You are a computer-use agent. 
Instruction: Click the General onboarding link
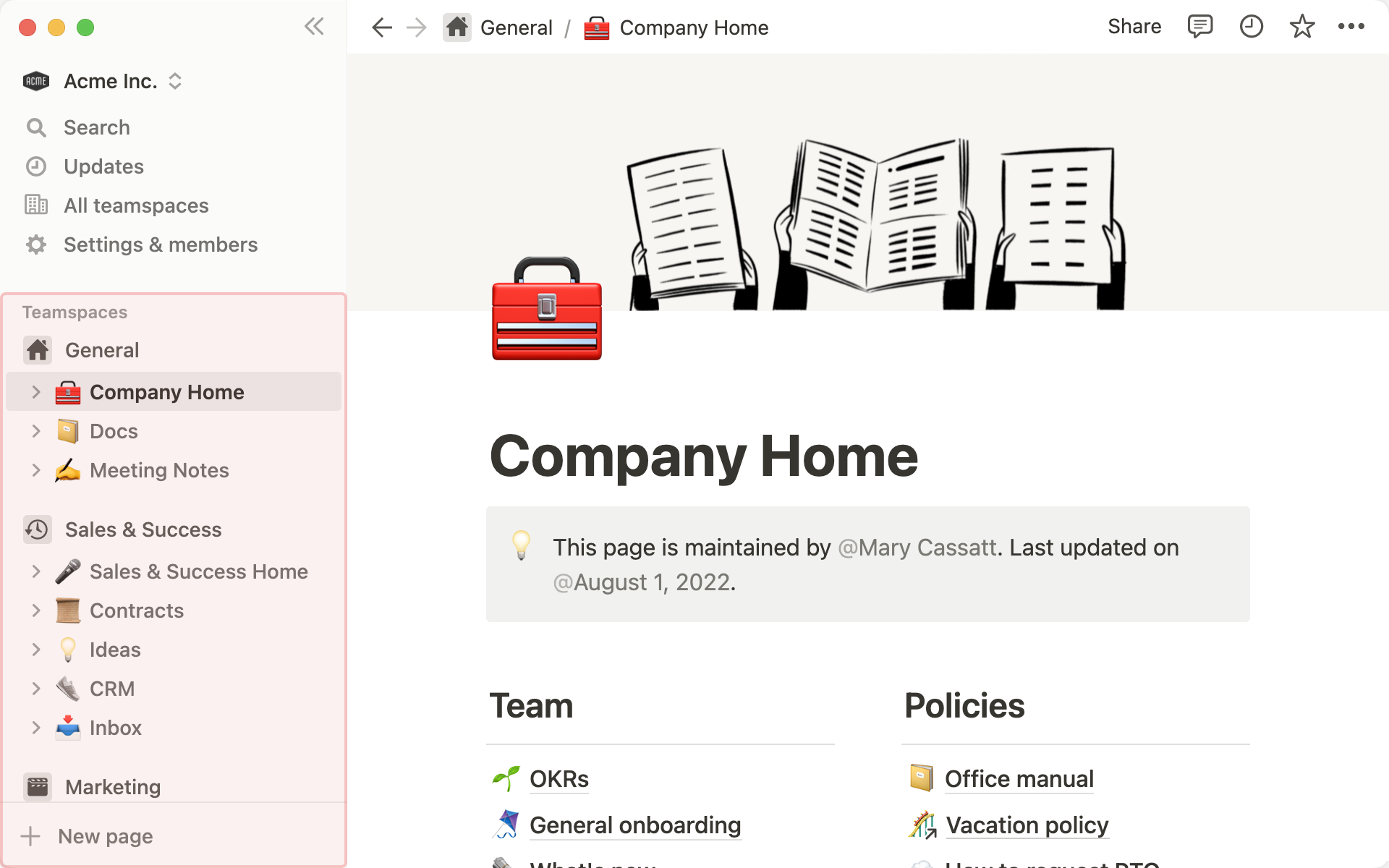tap(634, 824)
